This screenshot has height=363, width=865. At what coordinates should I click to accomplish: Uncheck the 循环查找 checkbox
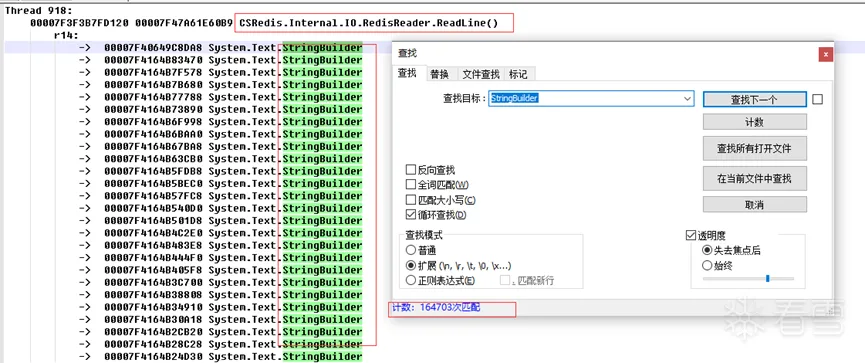(410, 215)
